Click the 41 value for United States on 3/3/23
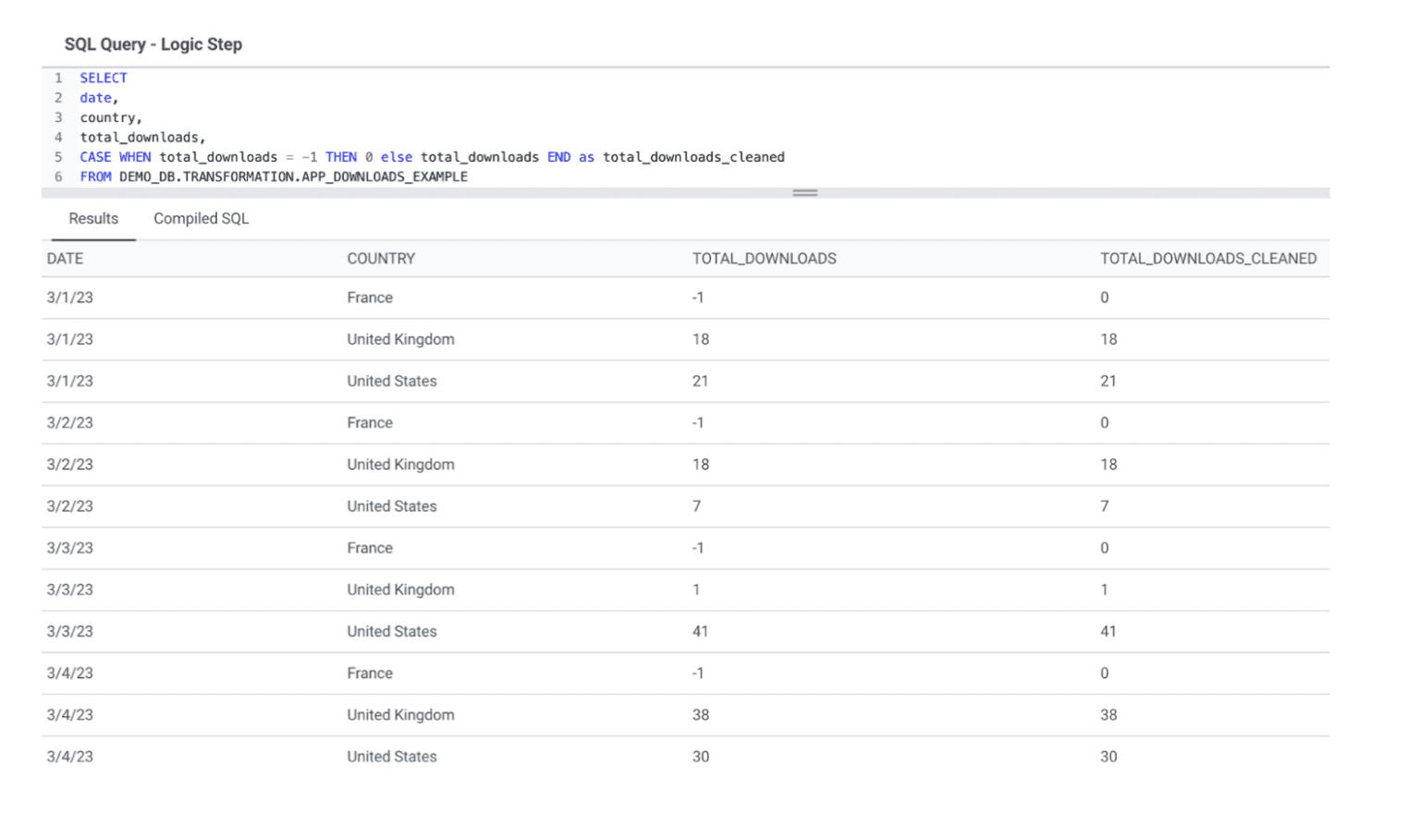This screenshot has width=1420, height=840. [700, 631]
